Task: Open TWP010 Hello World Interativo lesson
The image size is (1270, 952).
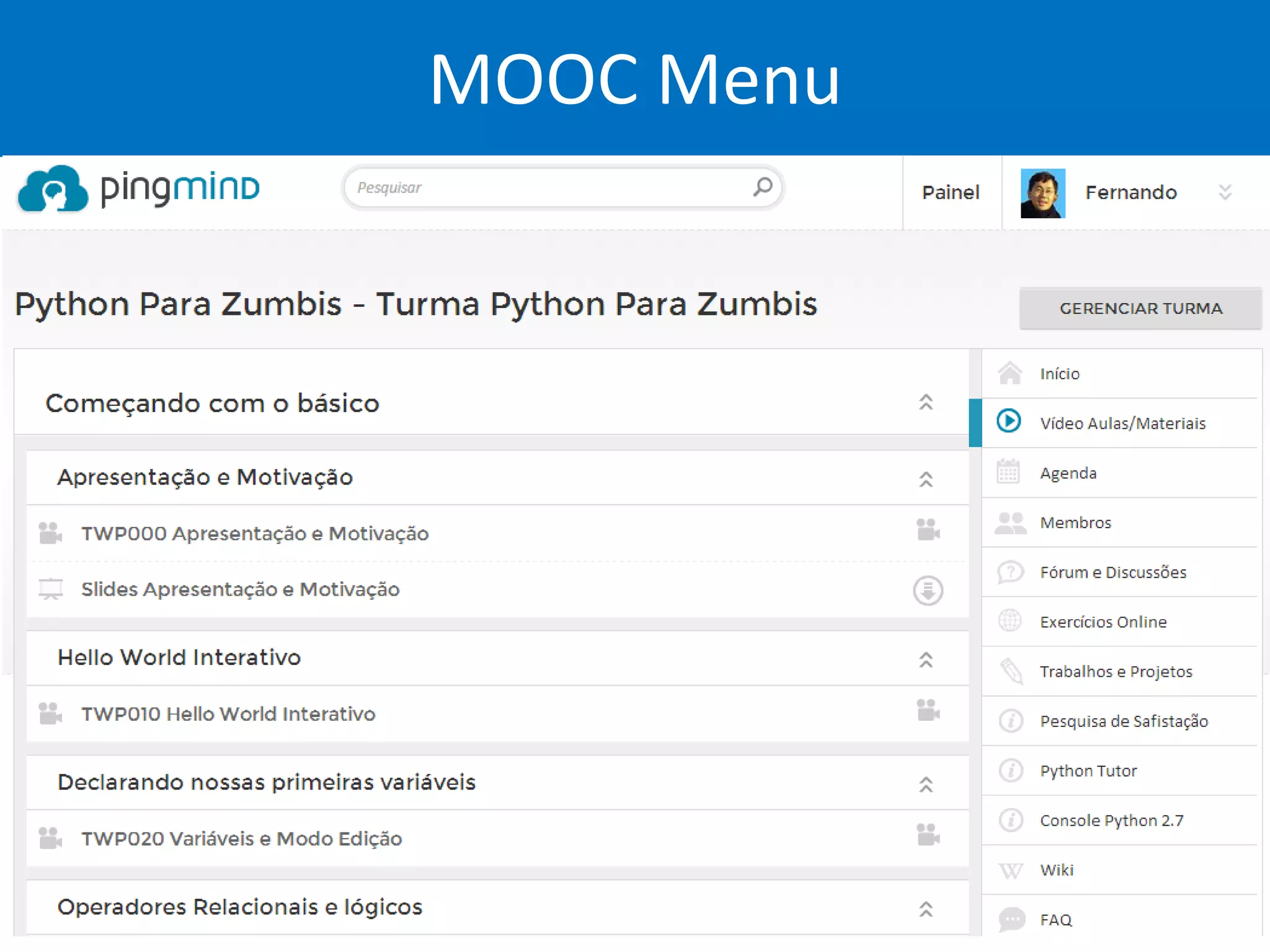Action: (x=228, y=714)
